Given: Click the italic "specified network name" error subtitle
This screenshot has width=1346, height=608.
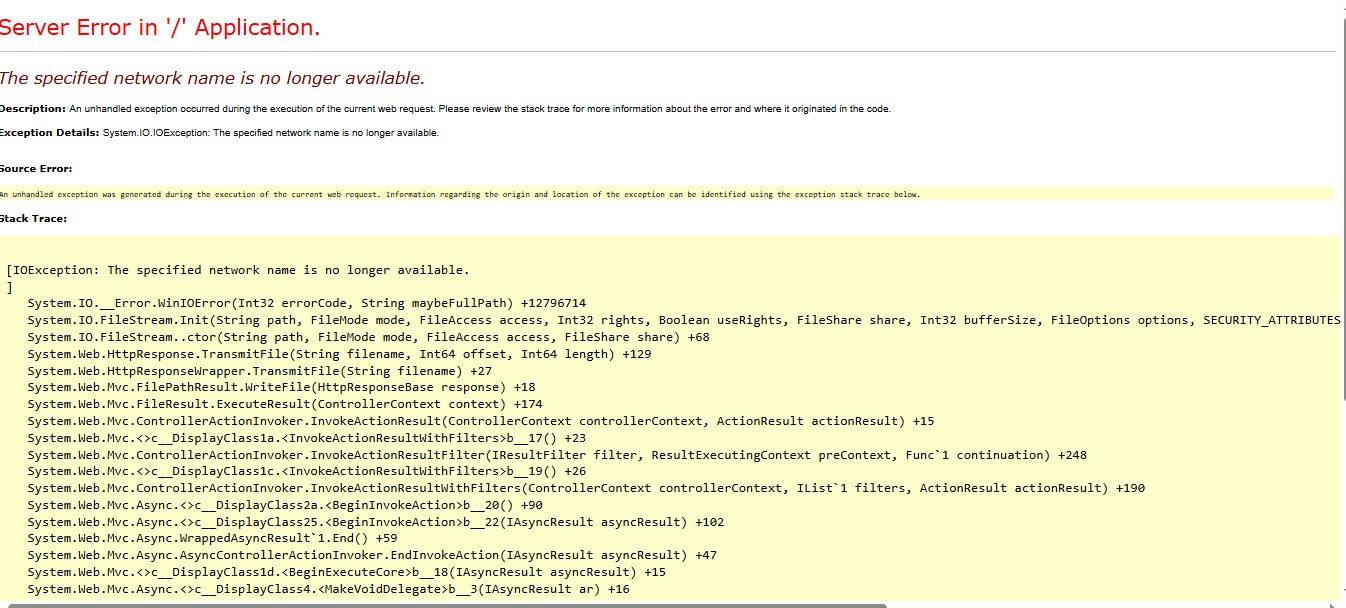Looking at the screenshot, I should [x=212, y=78].
